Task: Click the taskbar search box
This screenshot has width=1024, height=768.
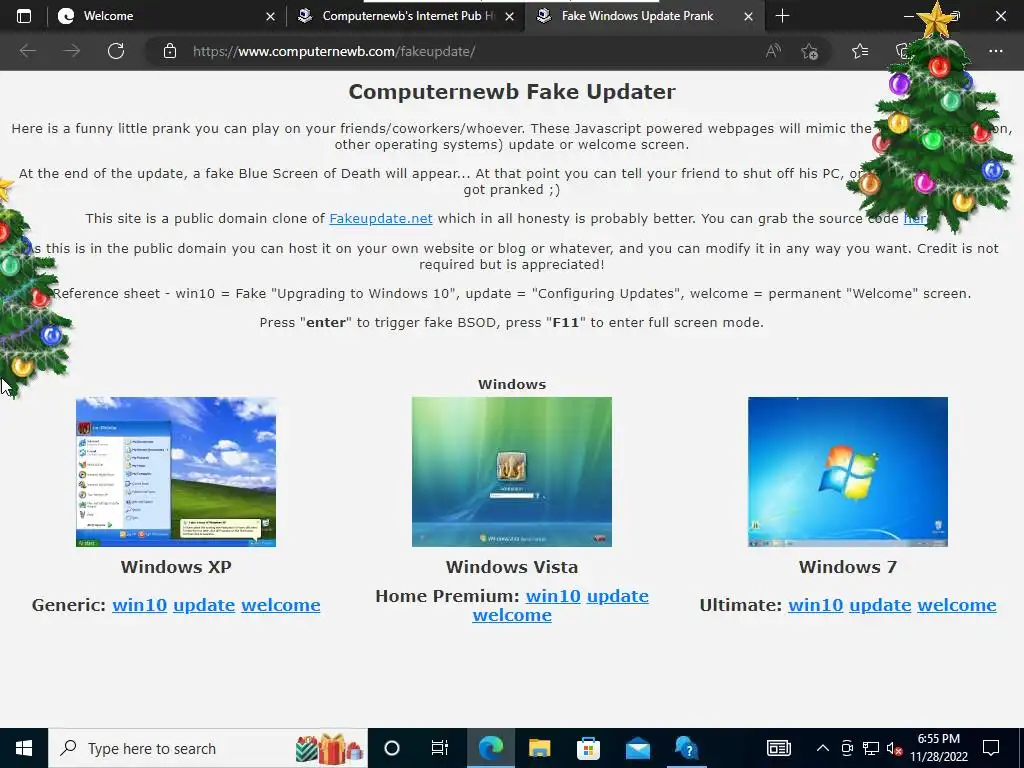Action: coord(208,748)
